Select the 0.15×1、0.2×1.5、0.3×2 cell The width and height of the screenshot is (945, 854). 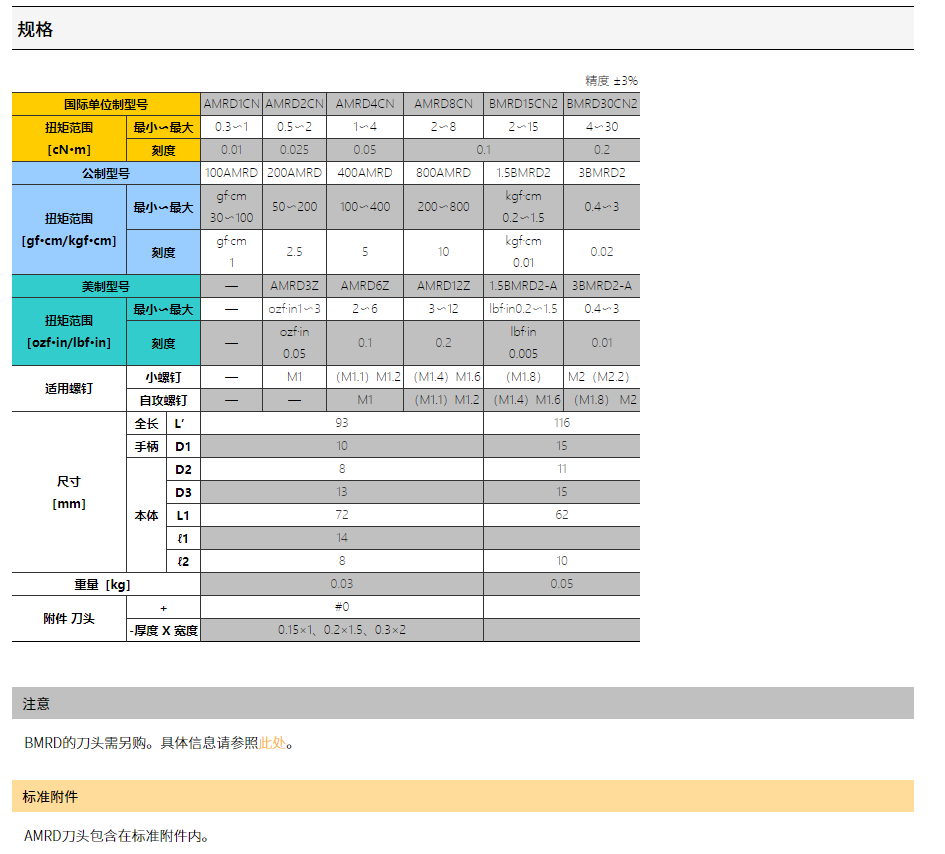point(342,630)
